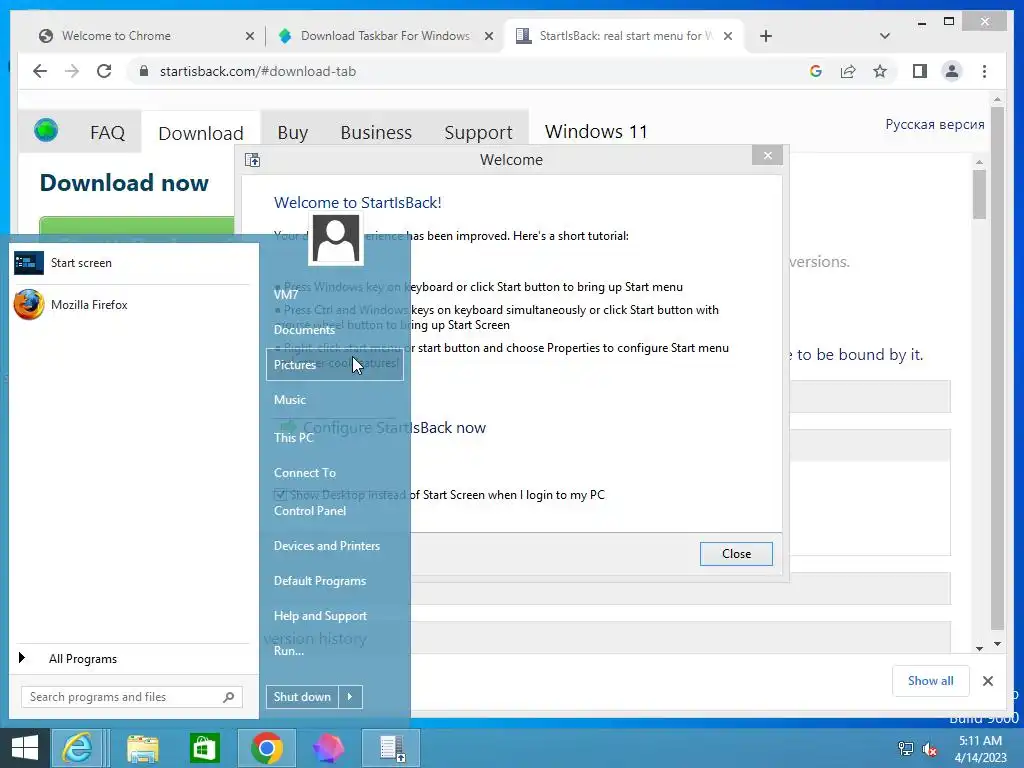The image size is (1024, 768).
Task: Click the Start screen tile icon
Action: [x=29, y=263]
